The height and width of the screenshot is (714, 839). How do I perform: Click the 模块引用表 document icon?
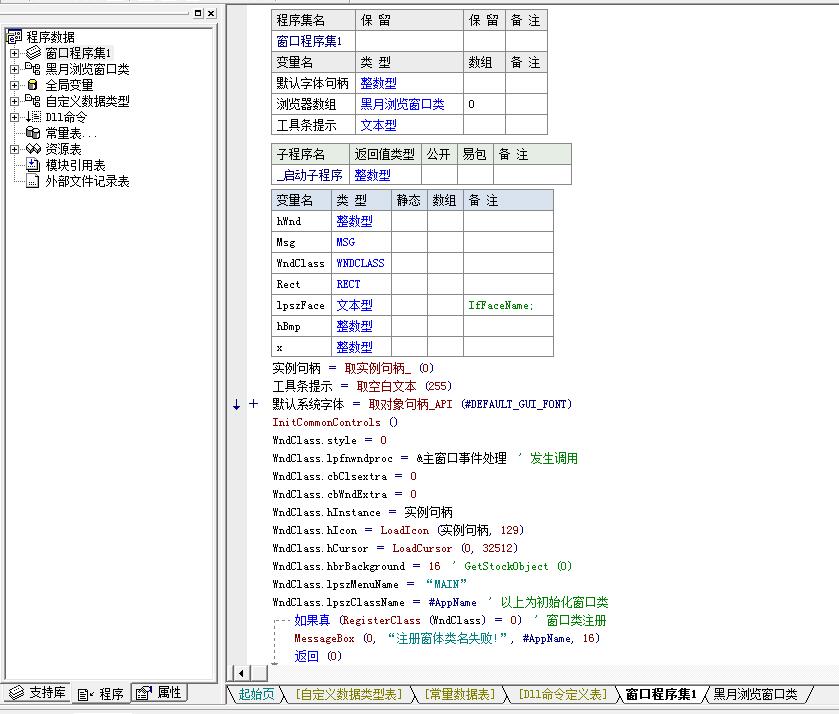(x=33, y=165)
